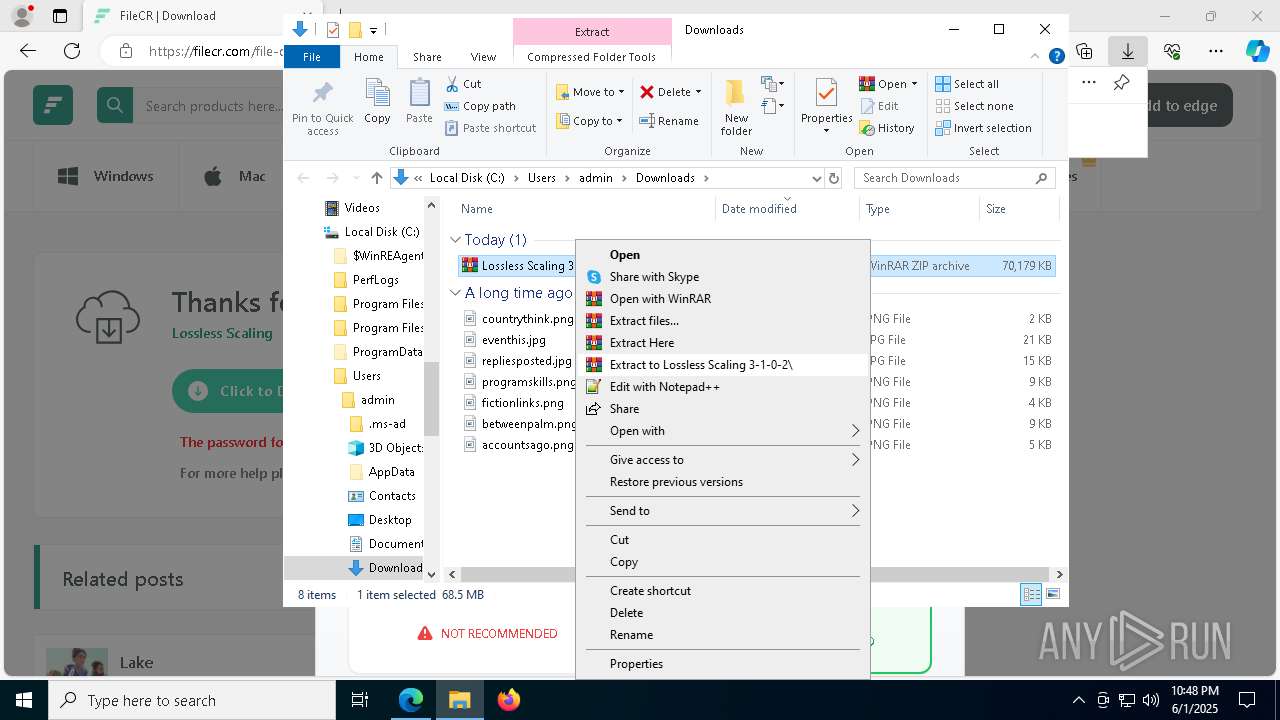Choose Edit with Notepad++ menu entry
Screen dimensions: 1280x720
pyautogui.click(x=724, y=387)
